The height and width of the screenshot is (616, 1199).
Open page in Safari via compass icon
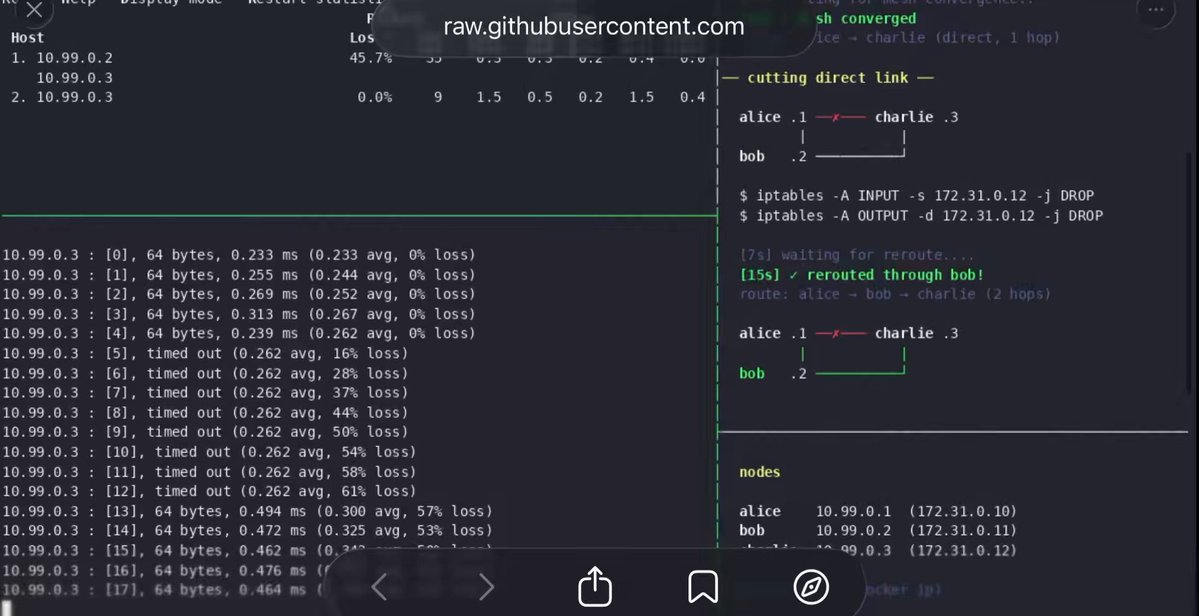coord(811,587)
